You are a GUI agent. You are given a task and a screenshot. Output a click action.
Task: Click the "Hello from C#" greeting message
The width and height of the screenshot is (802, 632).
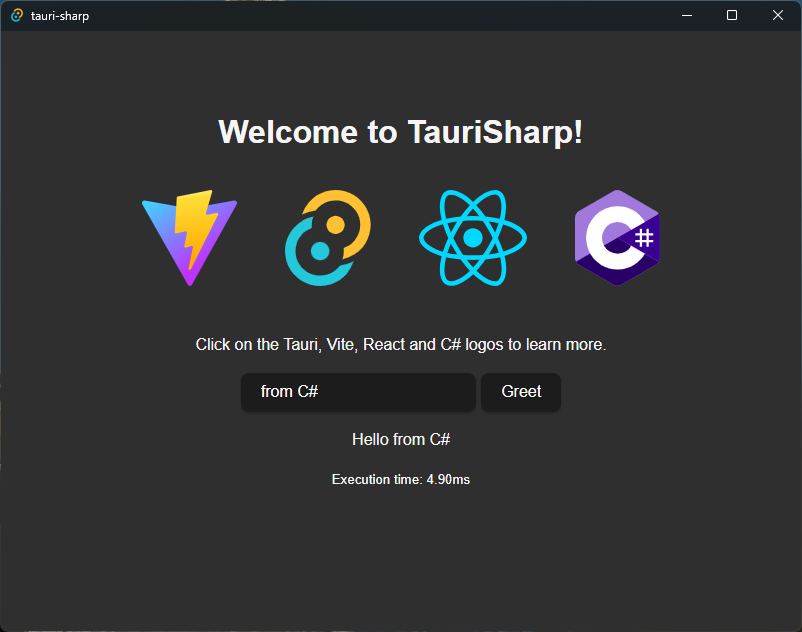click(x=401, y=439)
